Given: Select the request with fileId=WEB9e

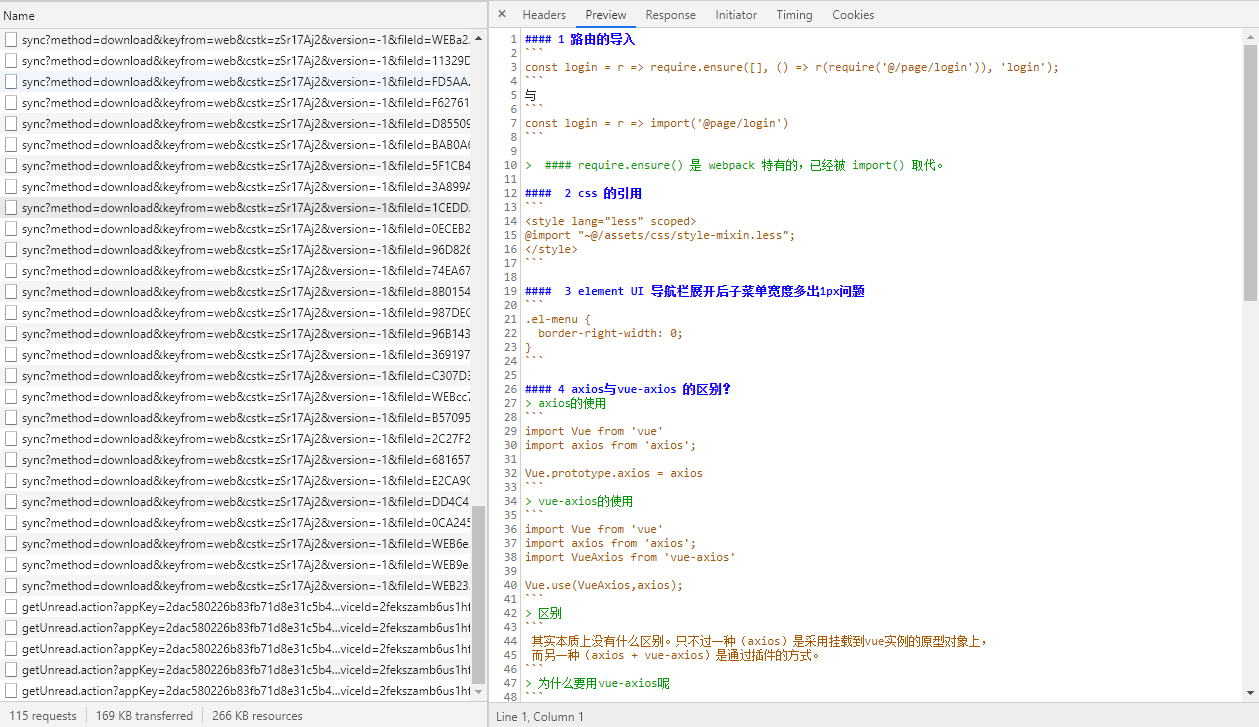Looking at the screenshot, I should tap(236, 564).
